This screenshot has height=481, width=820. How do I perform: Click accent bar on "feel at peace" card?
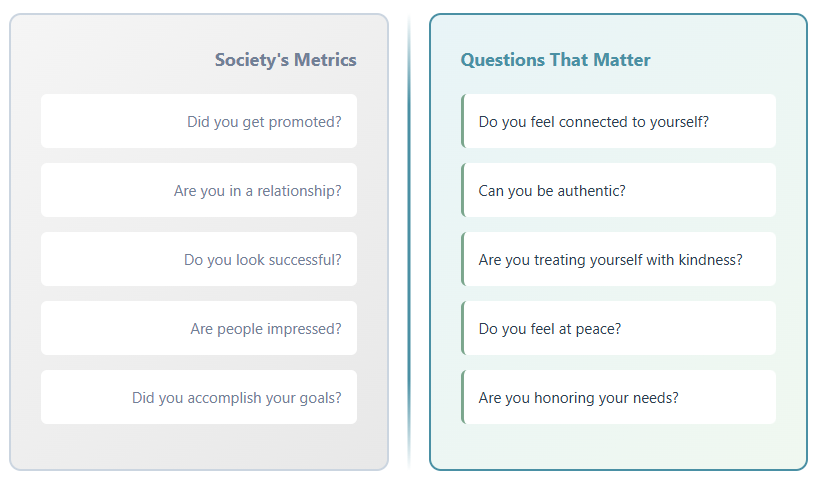463,328
